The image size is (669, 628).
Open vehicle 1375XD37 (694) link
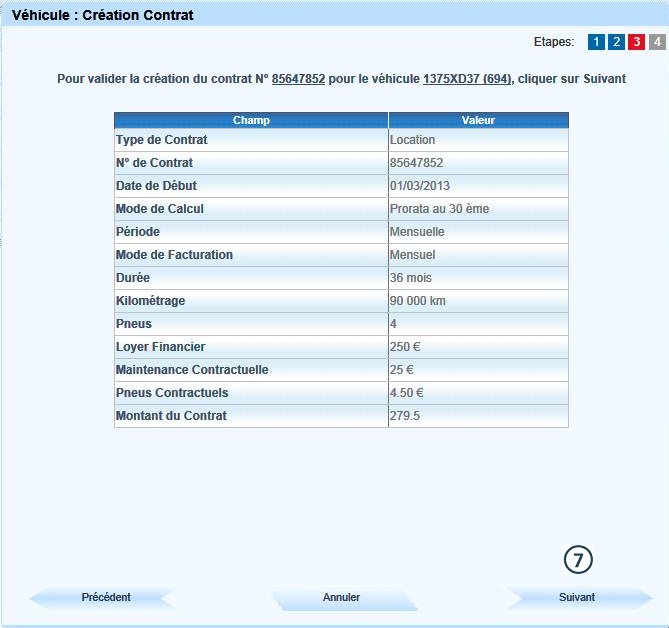pyautogui.click(x=467, y=78)
